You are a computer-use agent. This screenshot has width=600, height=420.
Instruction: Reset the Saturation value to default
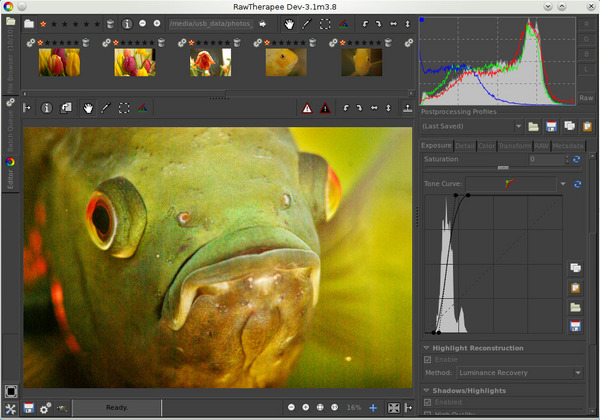(x=577, y=160)
